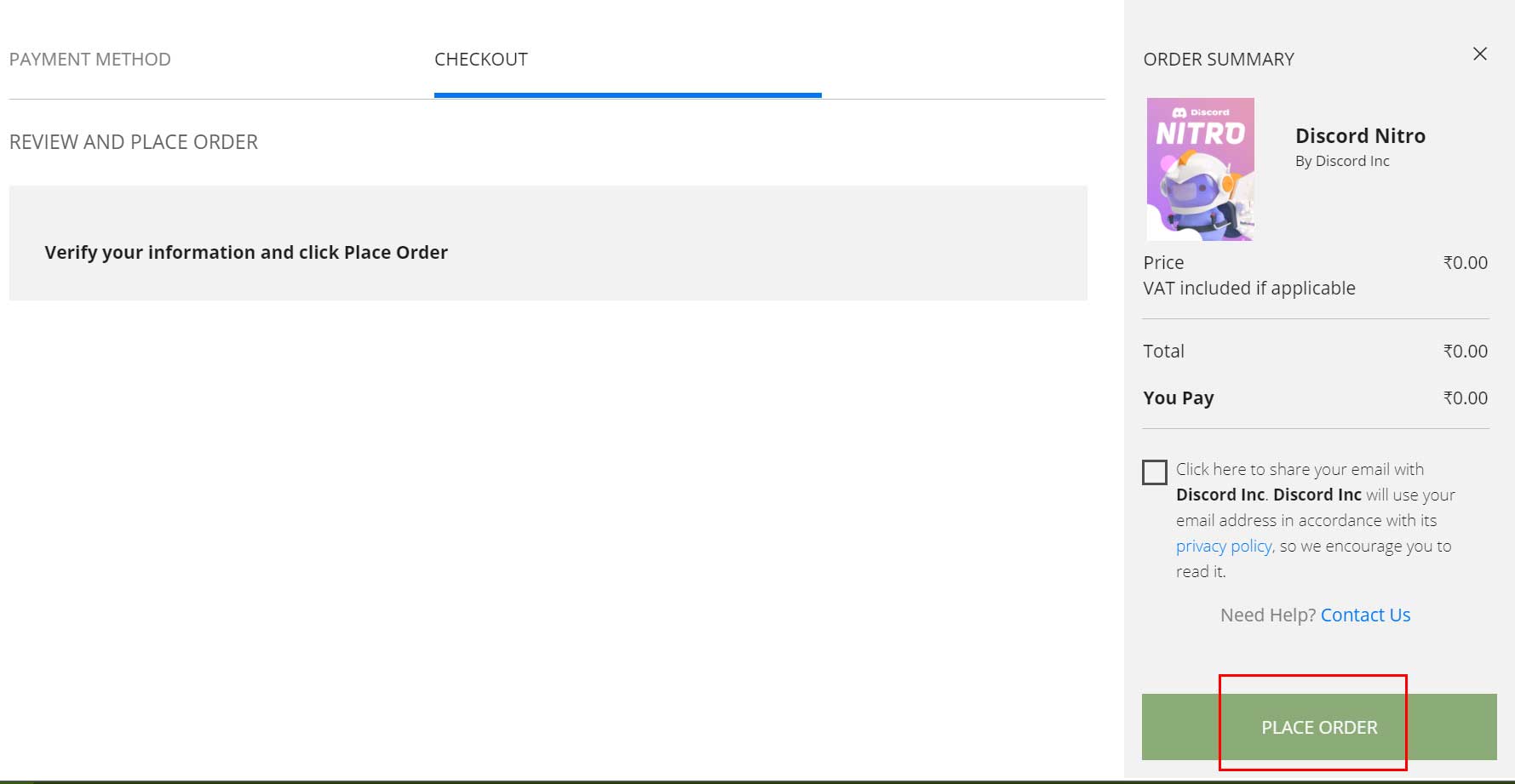Image resolution: width=1515 pixels, height=784 pixels.
Task: Click the Discord Nitro product thumbnail
Action: [x=1201, y=169]
